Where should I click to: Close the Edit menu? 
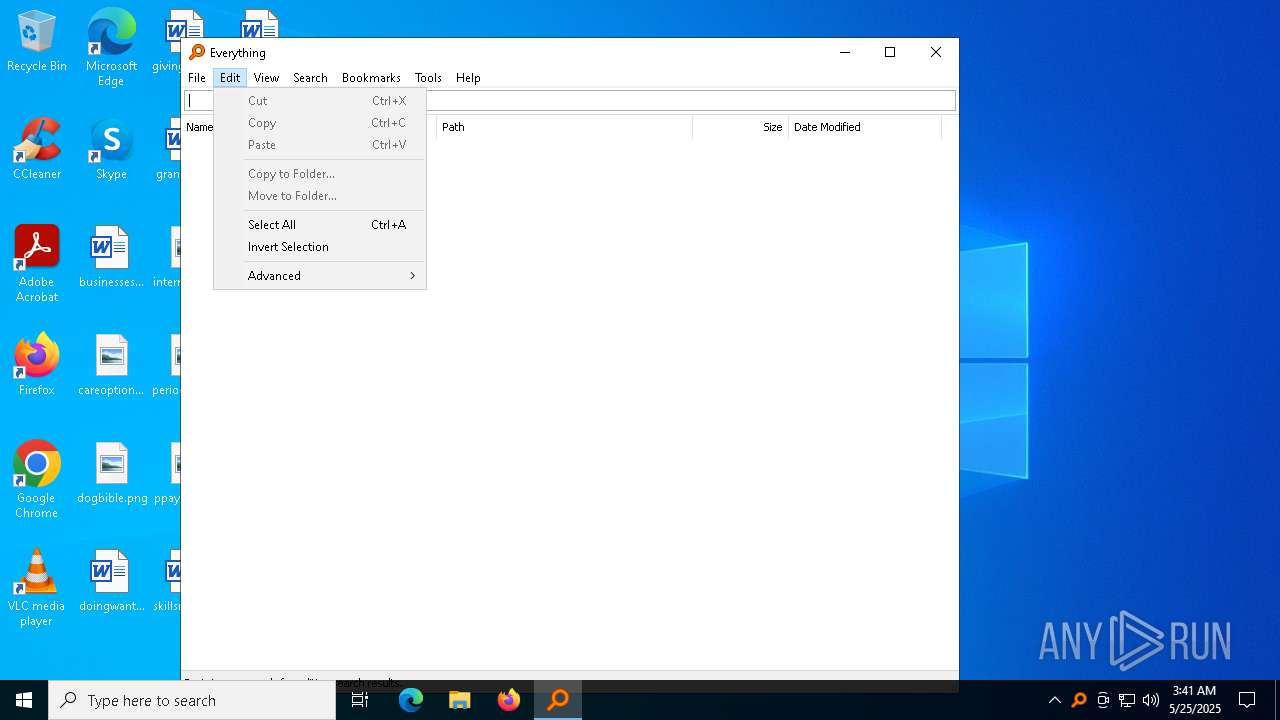230,78
